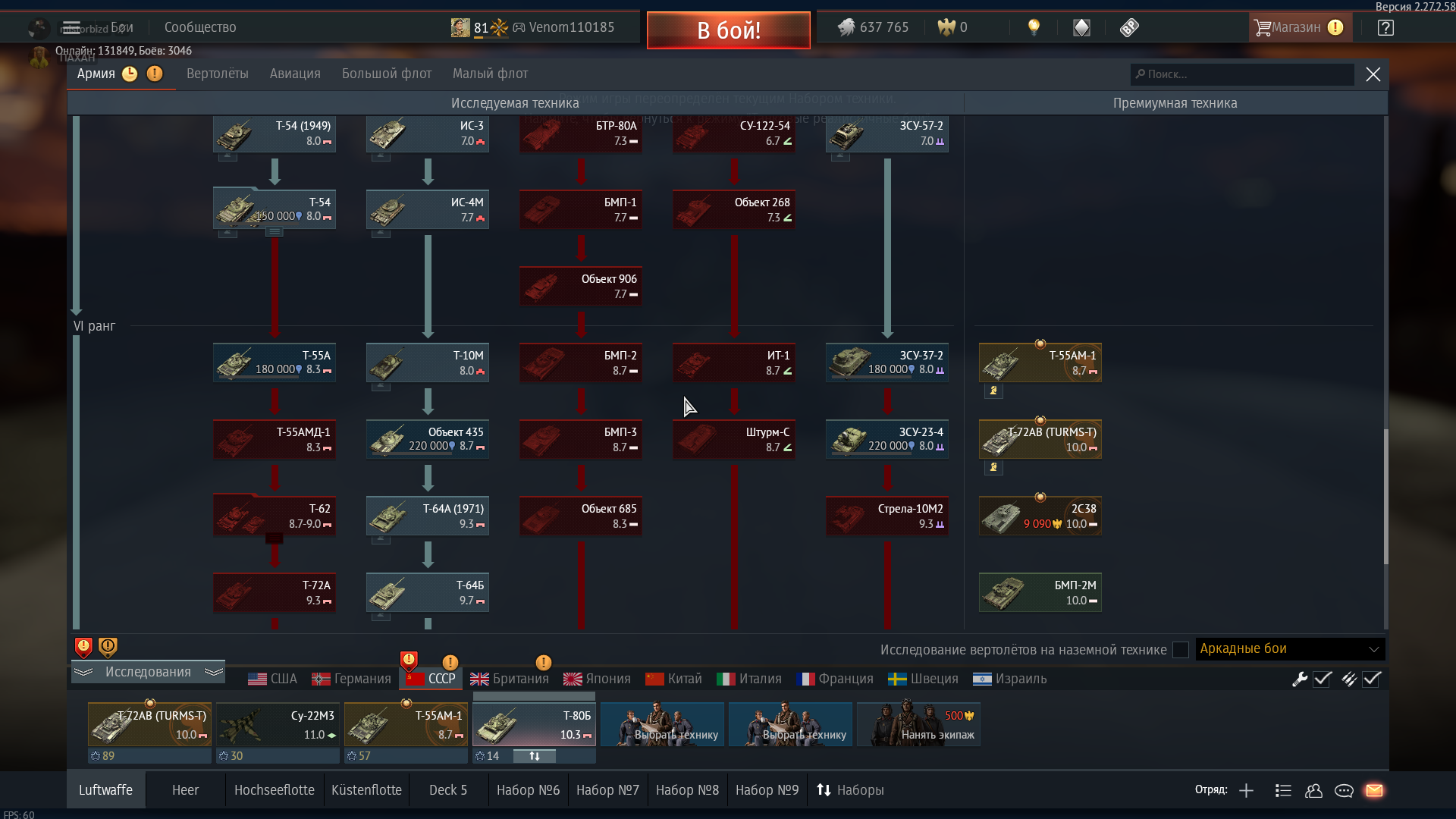
Task: Open the Магазин shop button
Action: pyautogui.click(x=1300, y=27)
